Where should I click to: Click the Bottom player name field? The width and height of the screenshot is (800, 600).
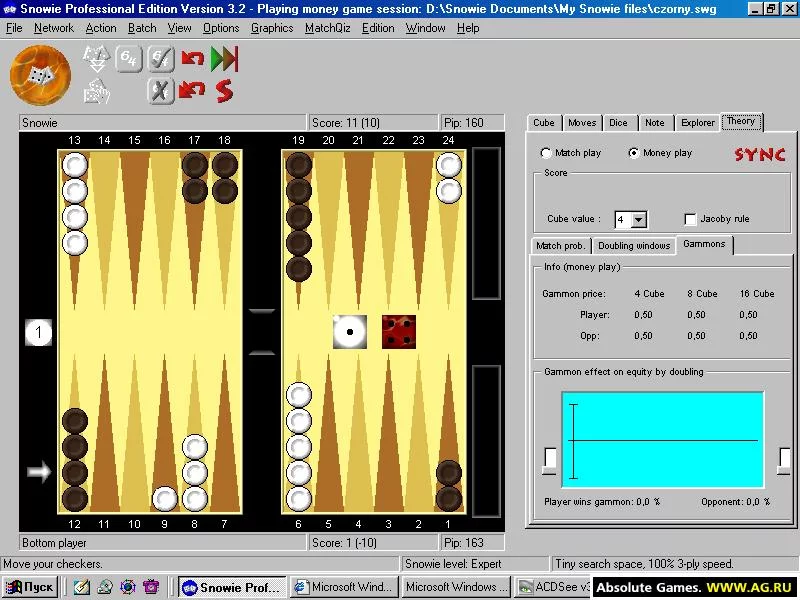point(162,542)
